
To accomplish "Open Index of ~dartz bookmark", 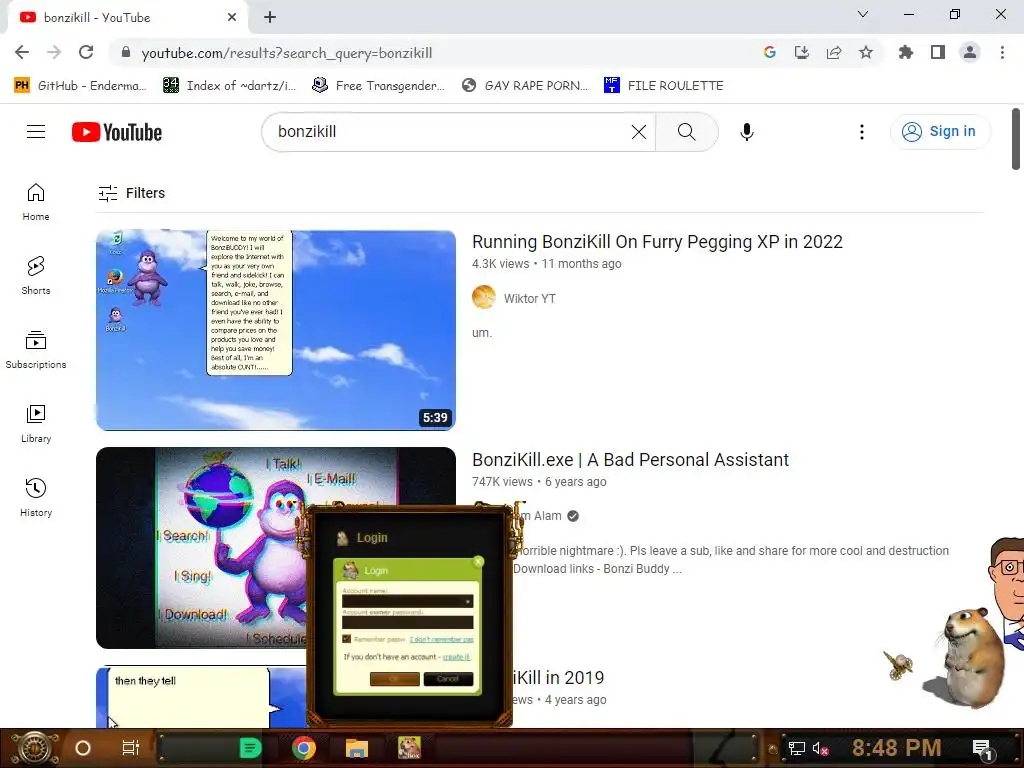I will pyautogui.click(x=229, y=86).
